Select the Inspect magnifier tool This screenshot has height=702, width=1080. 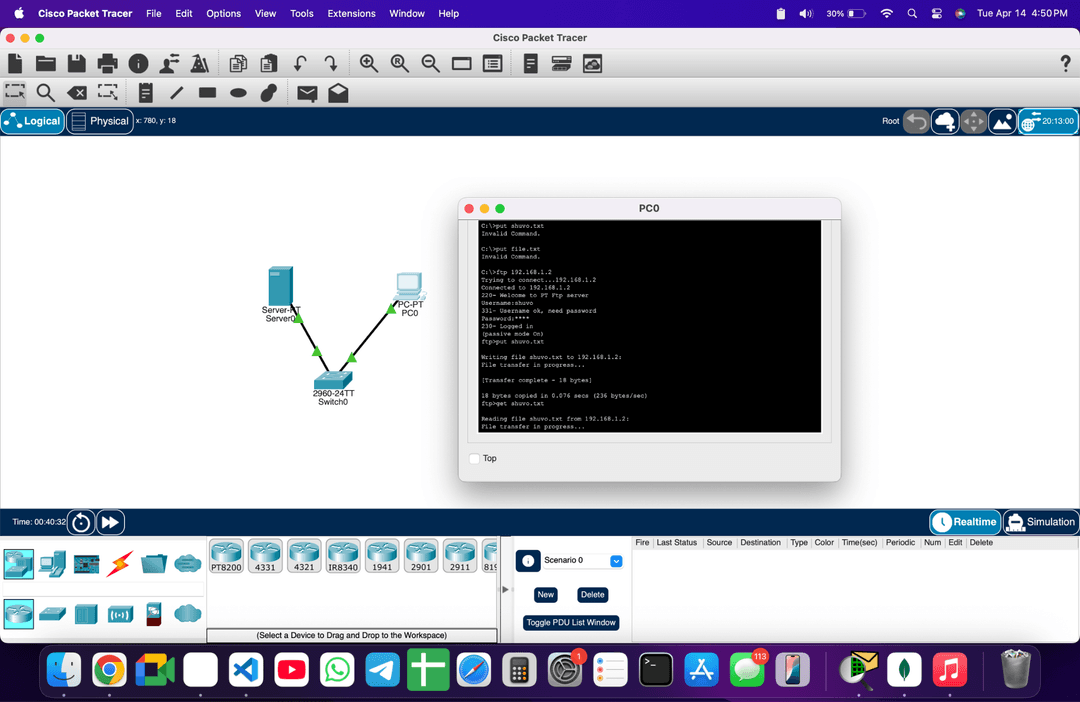45,93
